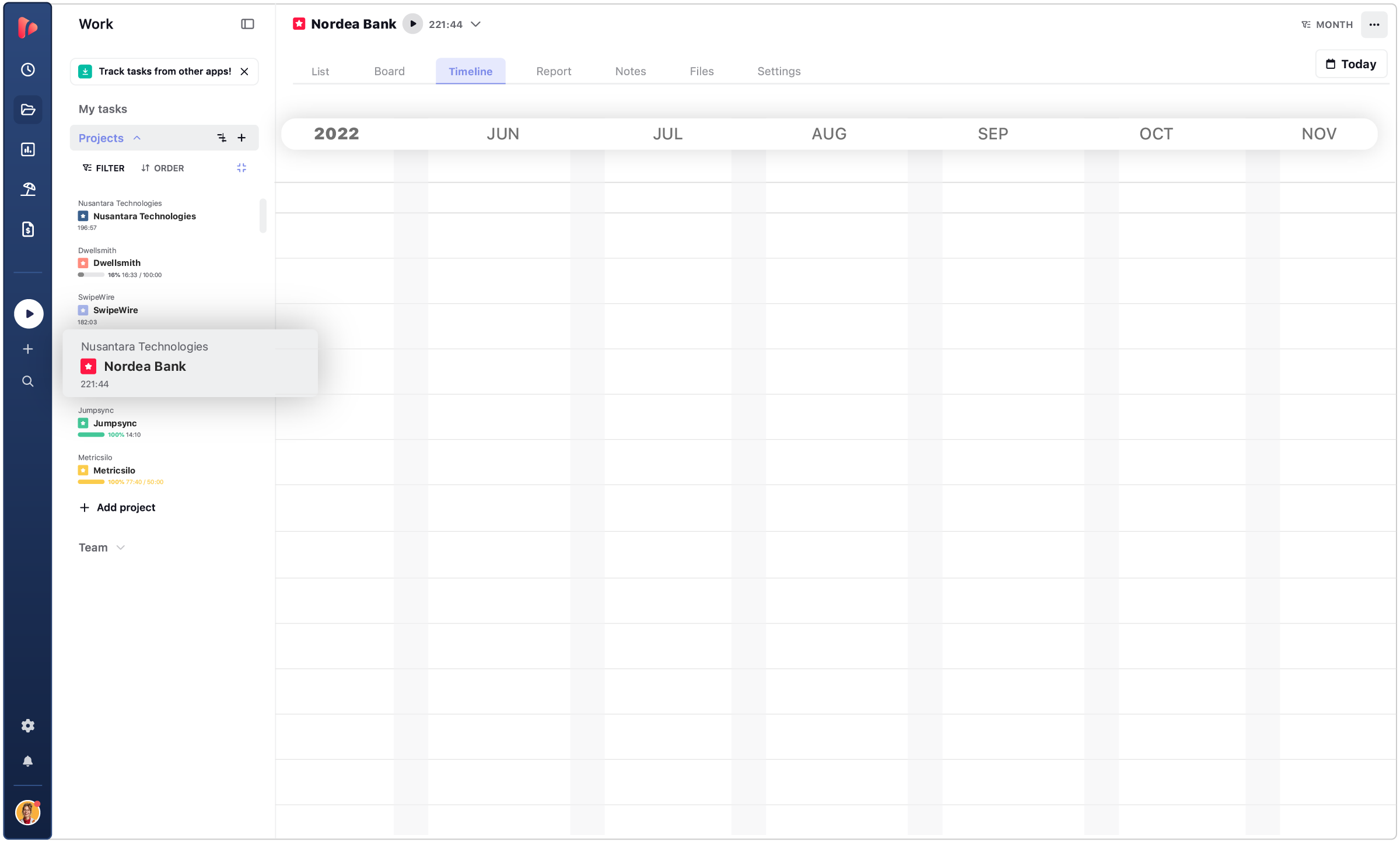Open the time off umbrella icon

pos(27,189)
